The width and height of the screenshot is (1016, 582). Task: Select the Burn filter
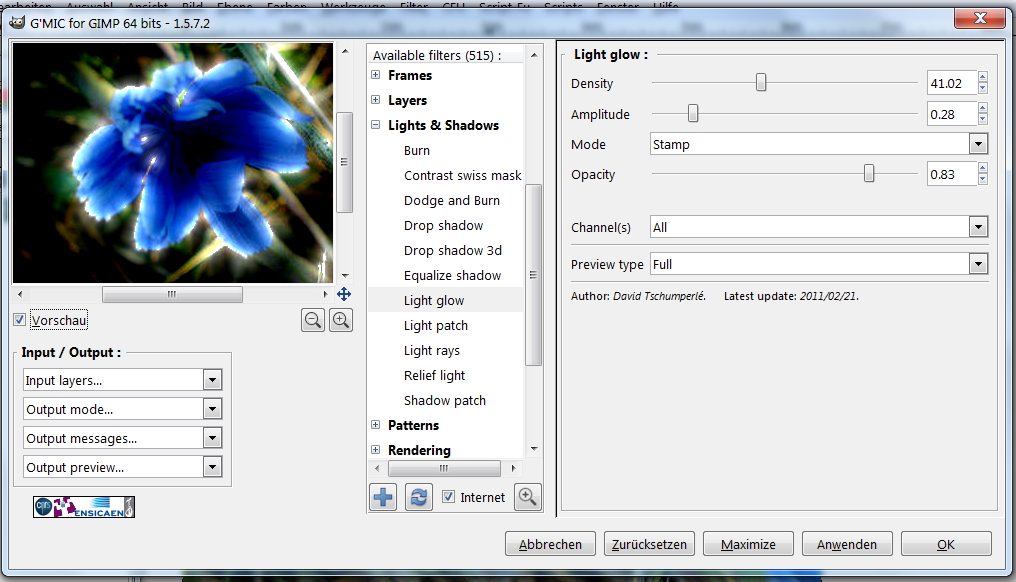(417, 150)
